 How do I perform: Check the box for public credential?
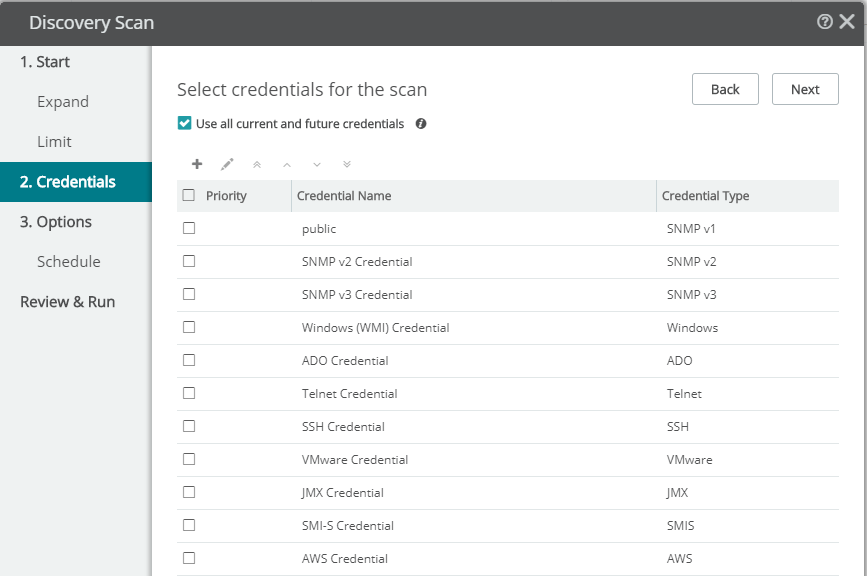(x=189, y=228)
